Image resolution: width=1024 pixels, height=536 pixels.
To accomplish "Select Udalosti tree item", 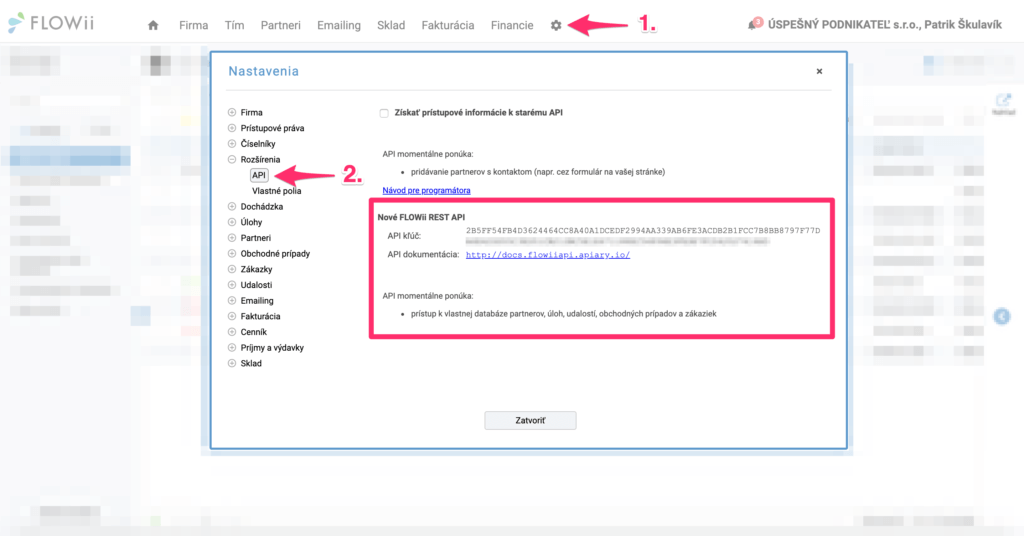I will click(256, 285).
